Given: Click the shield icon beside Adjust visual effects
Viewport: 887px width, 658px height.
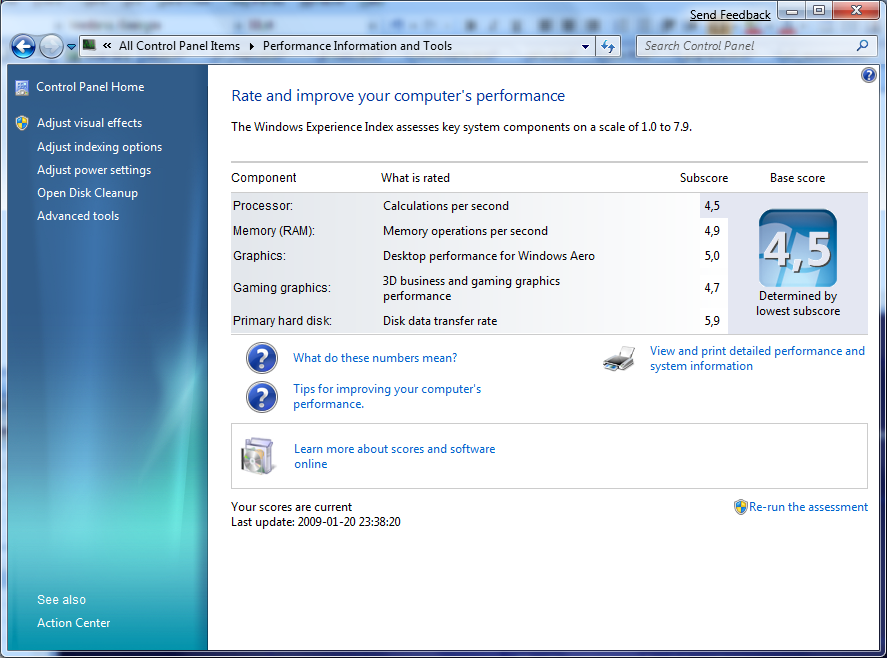Looking at the screenshot, I should click(22, 123).
